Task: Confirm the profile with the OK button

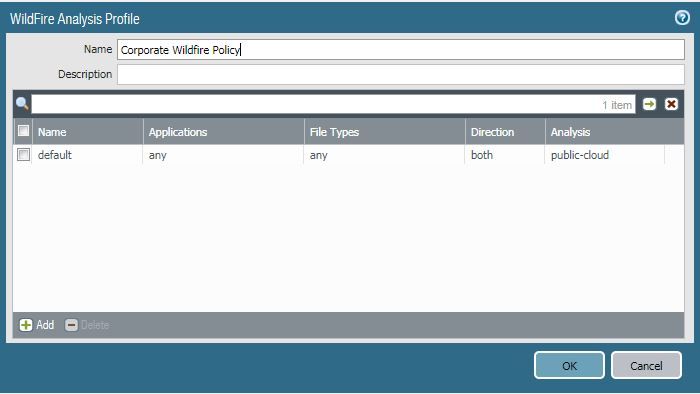Action: coord(569,365)
